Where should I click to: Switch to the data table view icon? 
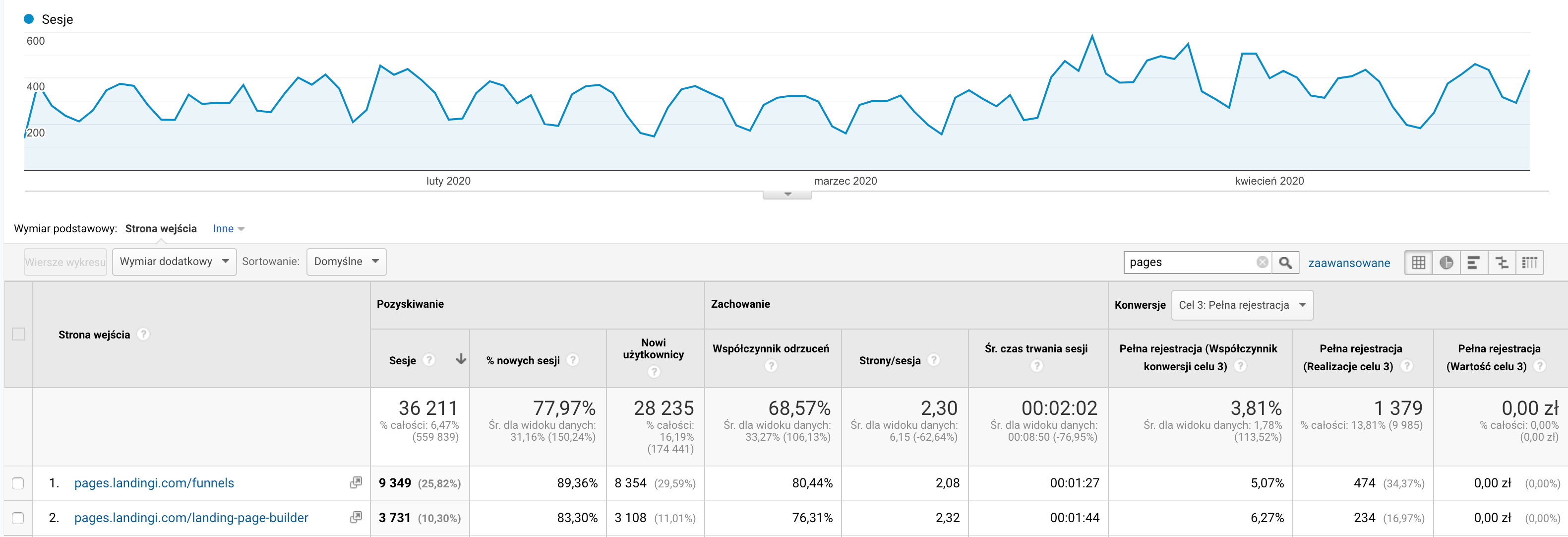1418,263
